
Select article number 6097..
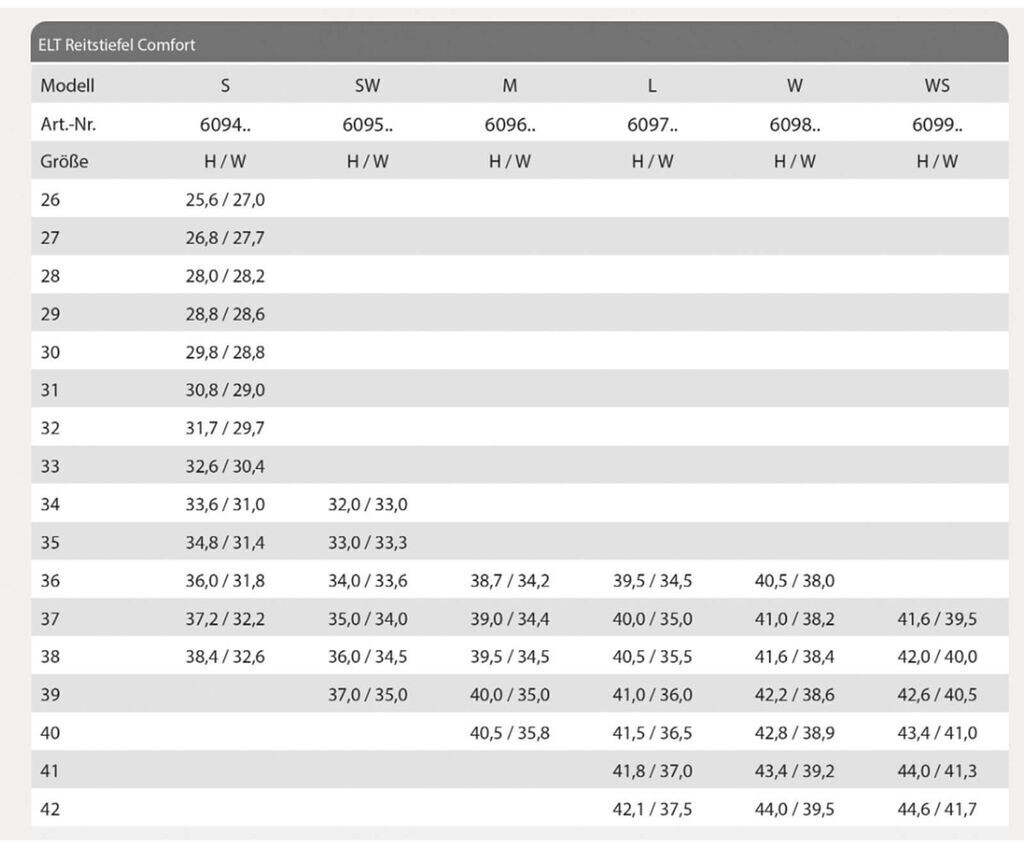pos(652,125)
